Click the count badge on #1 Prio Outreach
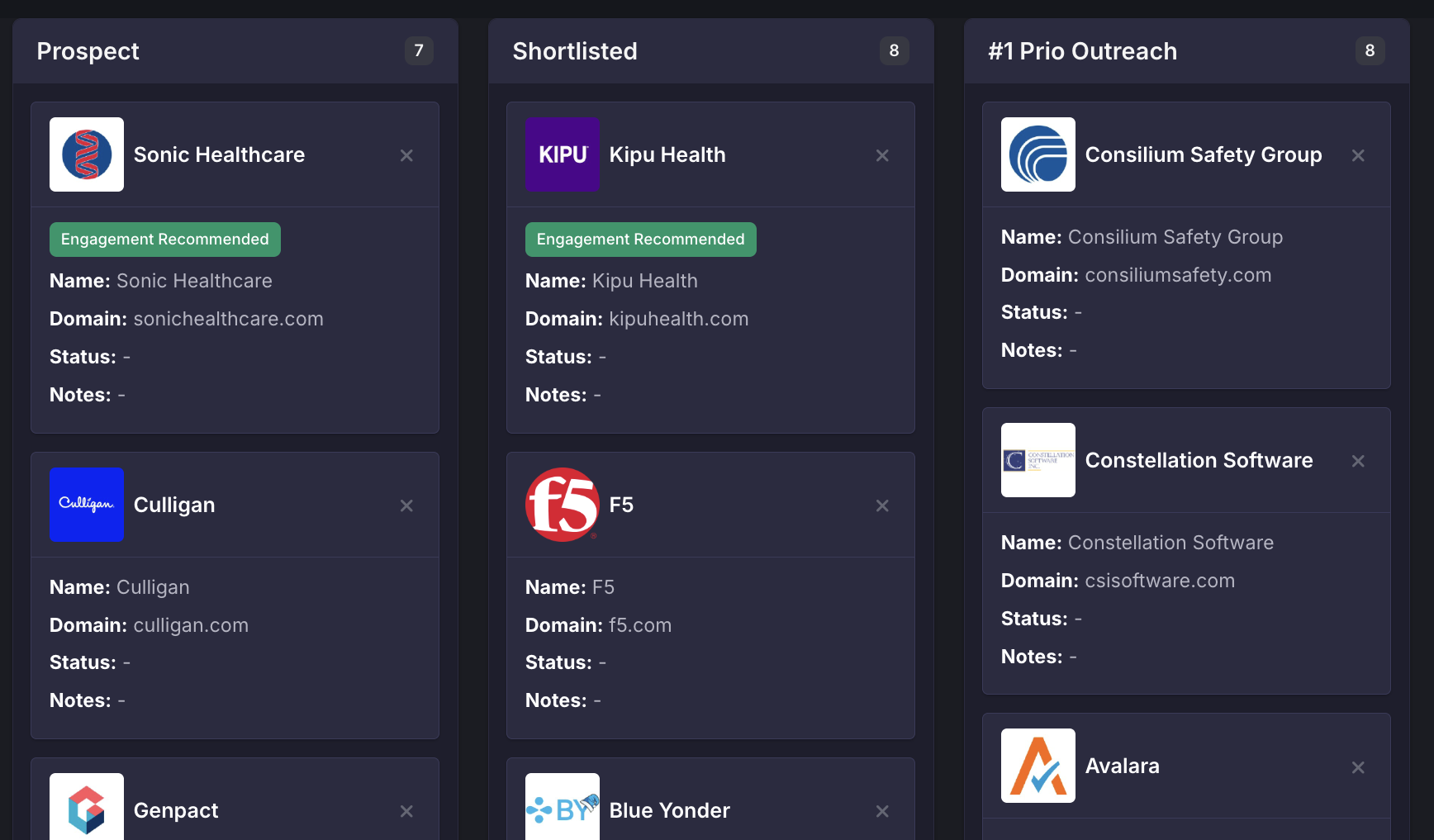This screenshot has height=840, width=1434. (1370, 50)
